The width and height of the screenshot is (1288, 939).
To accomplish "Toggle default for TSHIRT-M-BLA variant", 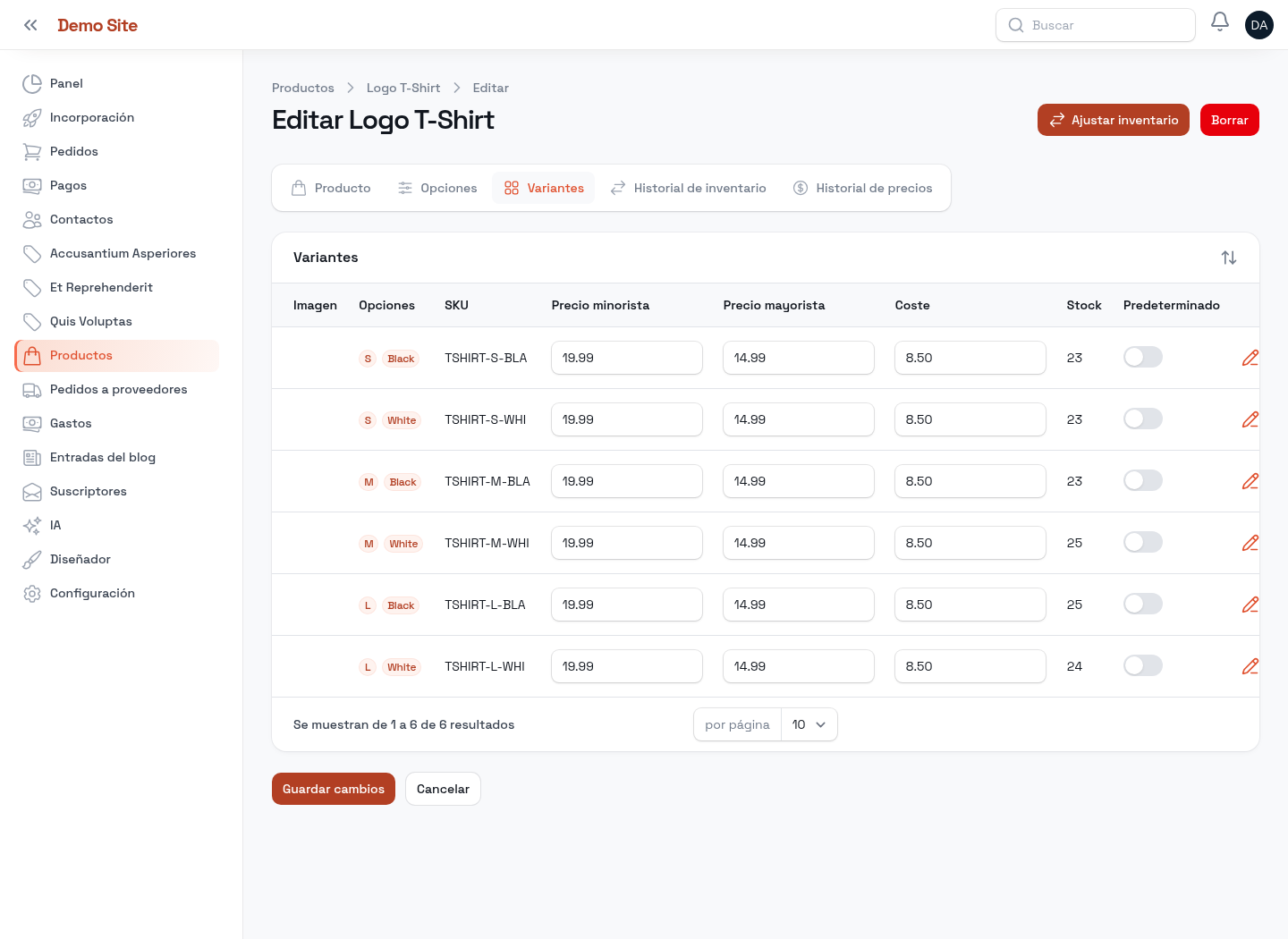I will point(1143,480).
